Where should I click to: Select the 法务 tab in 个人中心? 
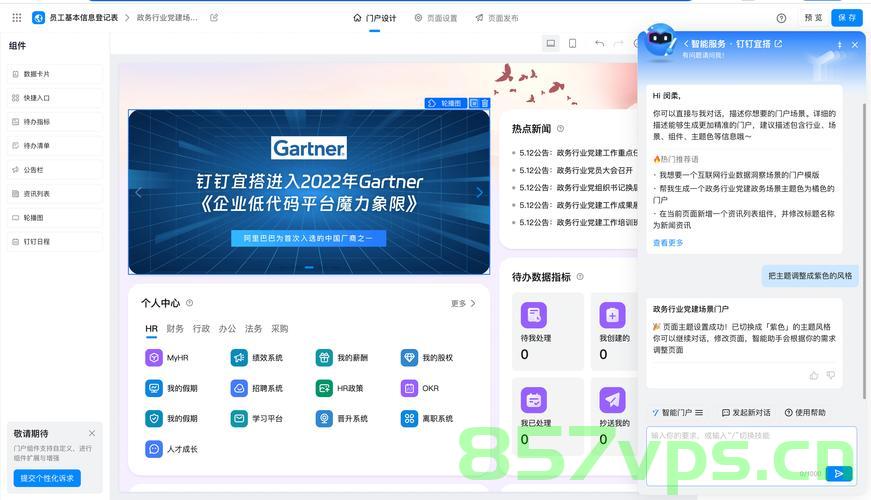coord(253,328)
